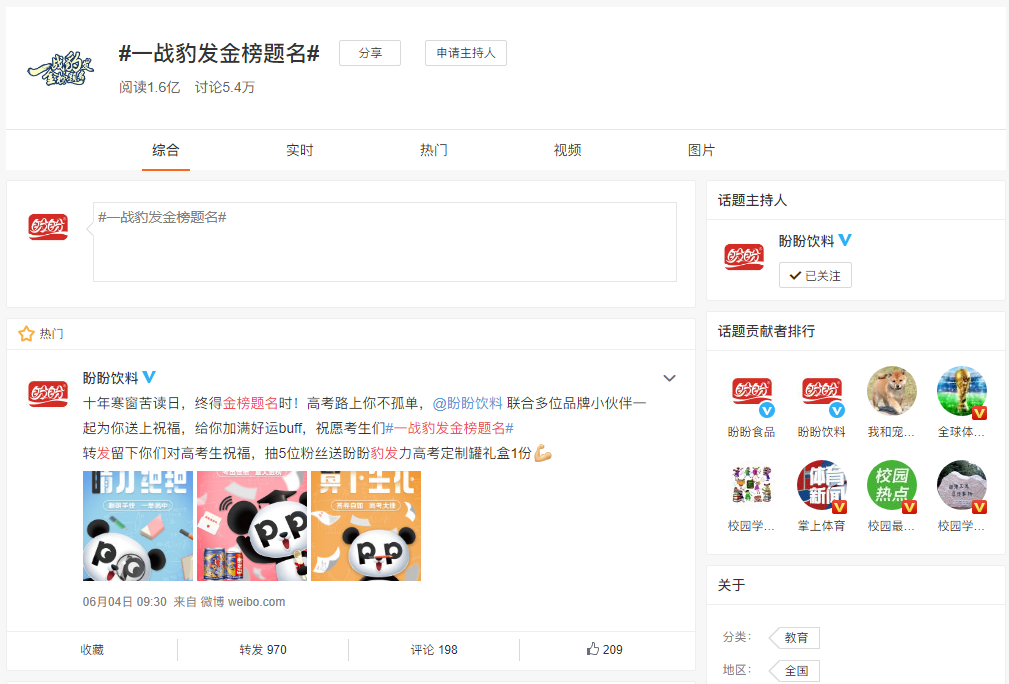Image resolution: width=1009 pixels, height=684 pixels.
Task: Click the star icon beside 热门 header
Action: coord(26,333)
